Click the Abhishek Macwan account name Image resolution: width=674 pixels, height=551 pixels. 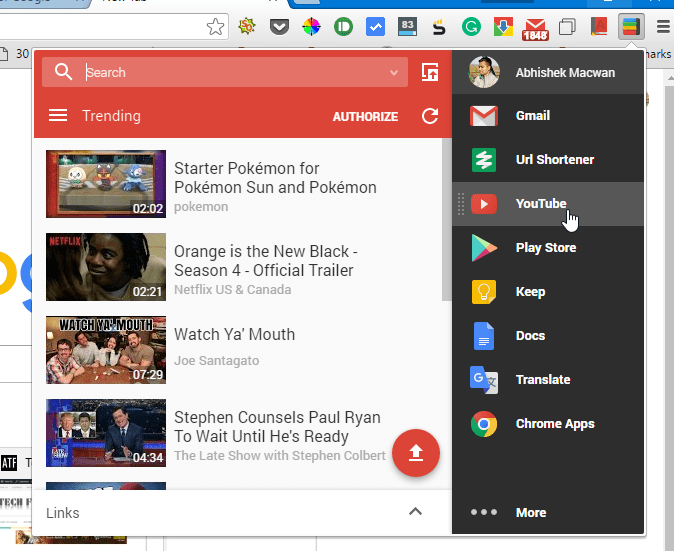(565, 73)
